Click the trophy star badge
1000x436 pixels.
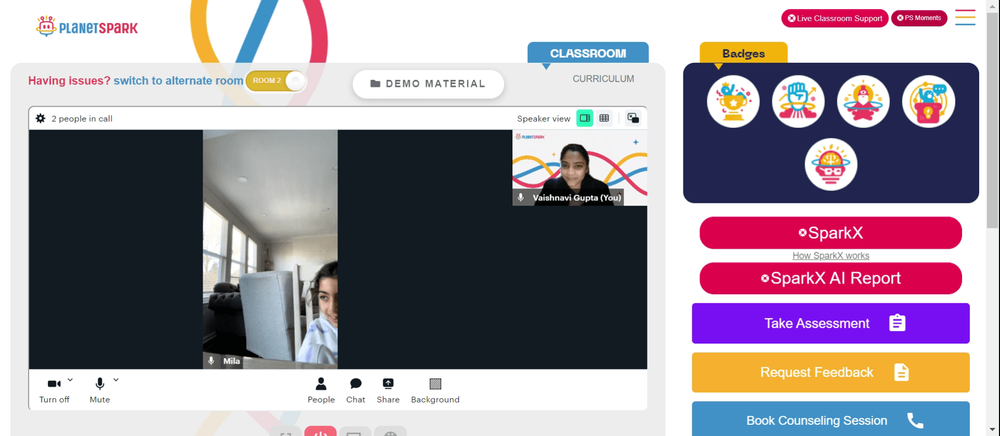pos(733,101)
